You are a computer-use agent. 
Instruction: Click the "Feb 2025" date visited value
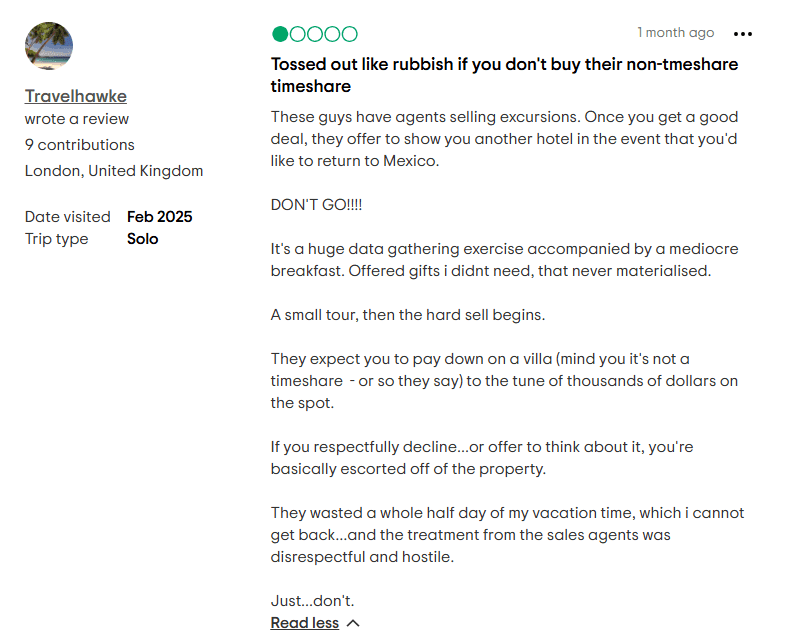coord(160,217)
